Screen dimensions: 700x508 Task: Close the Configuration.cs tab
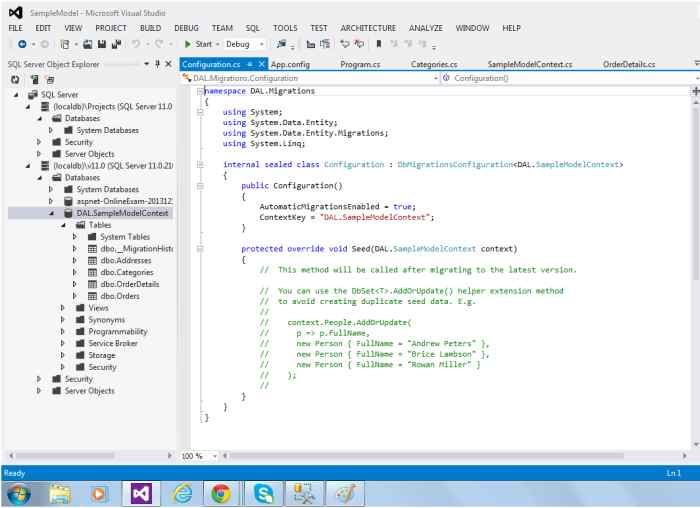pos(262,64)
